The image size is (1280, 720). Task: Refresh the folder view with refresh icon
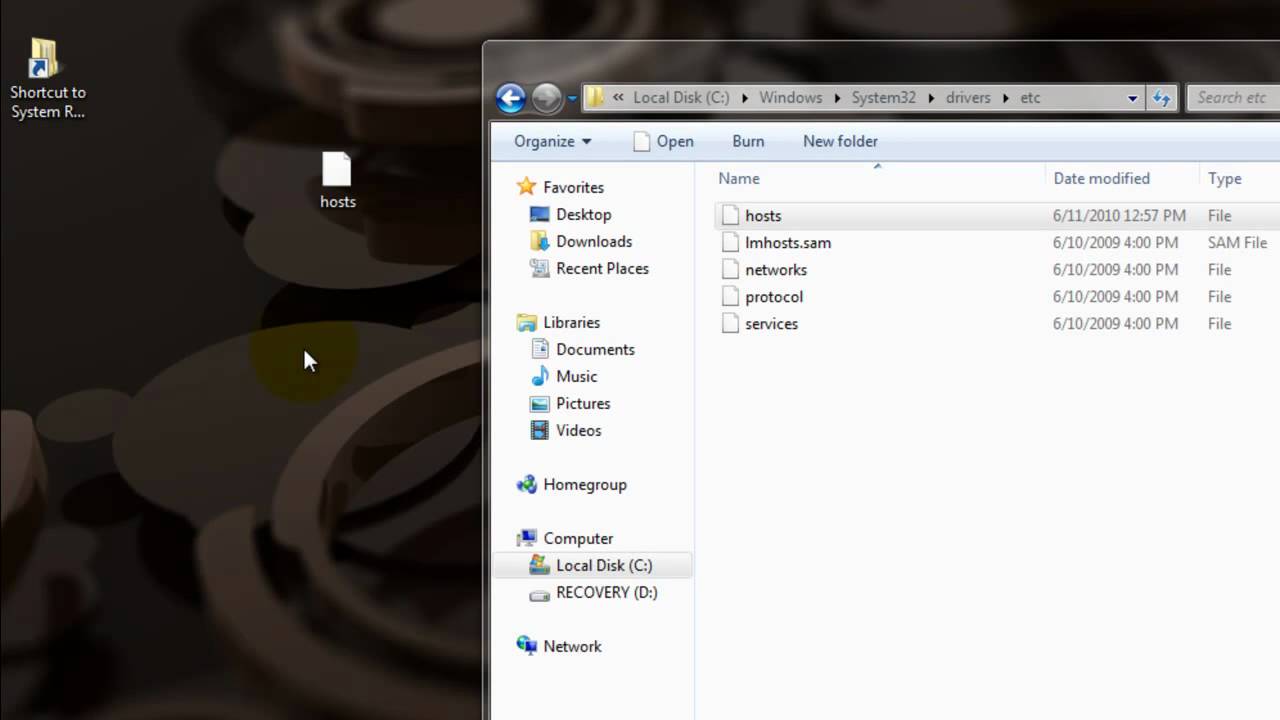point(1162,98)
